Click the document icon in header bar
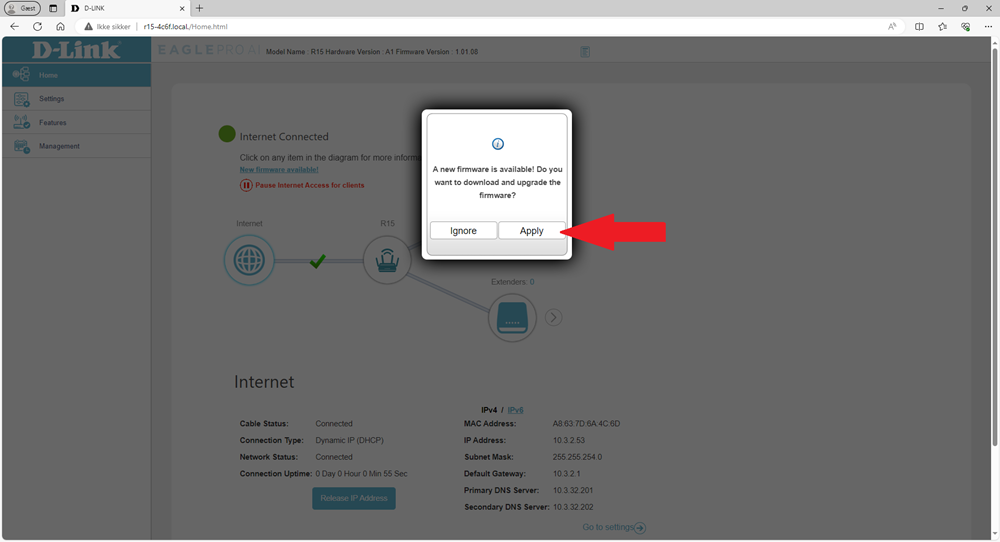This screenshot has height=542, width=1000. click(x=585, y=52)
